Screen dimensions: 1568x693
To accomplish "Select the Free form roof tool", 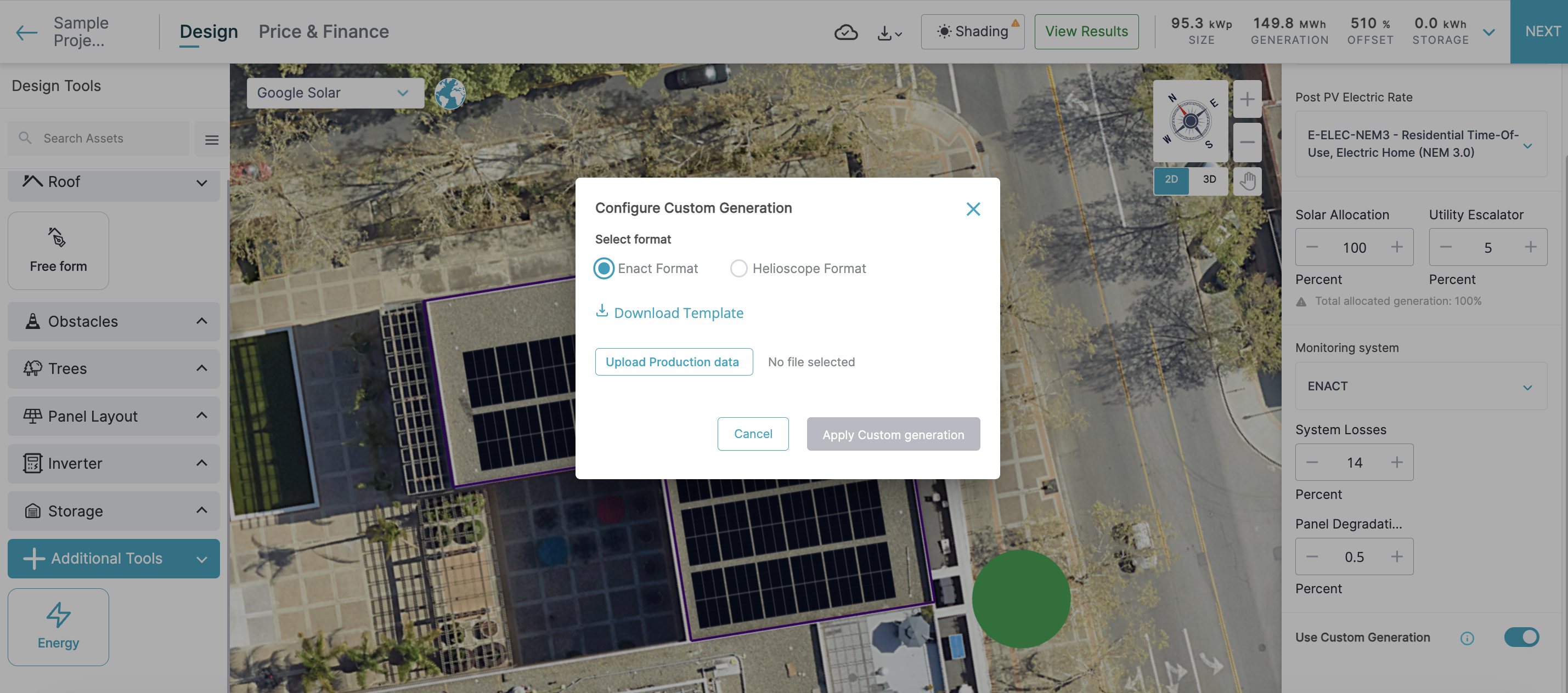I will (59, 250).
